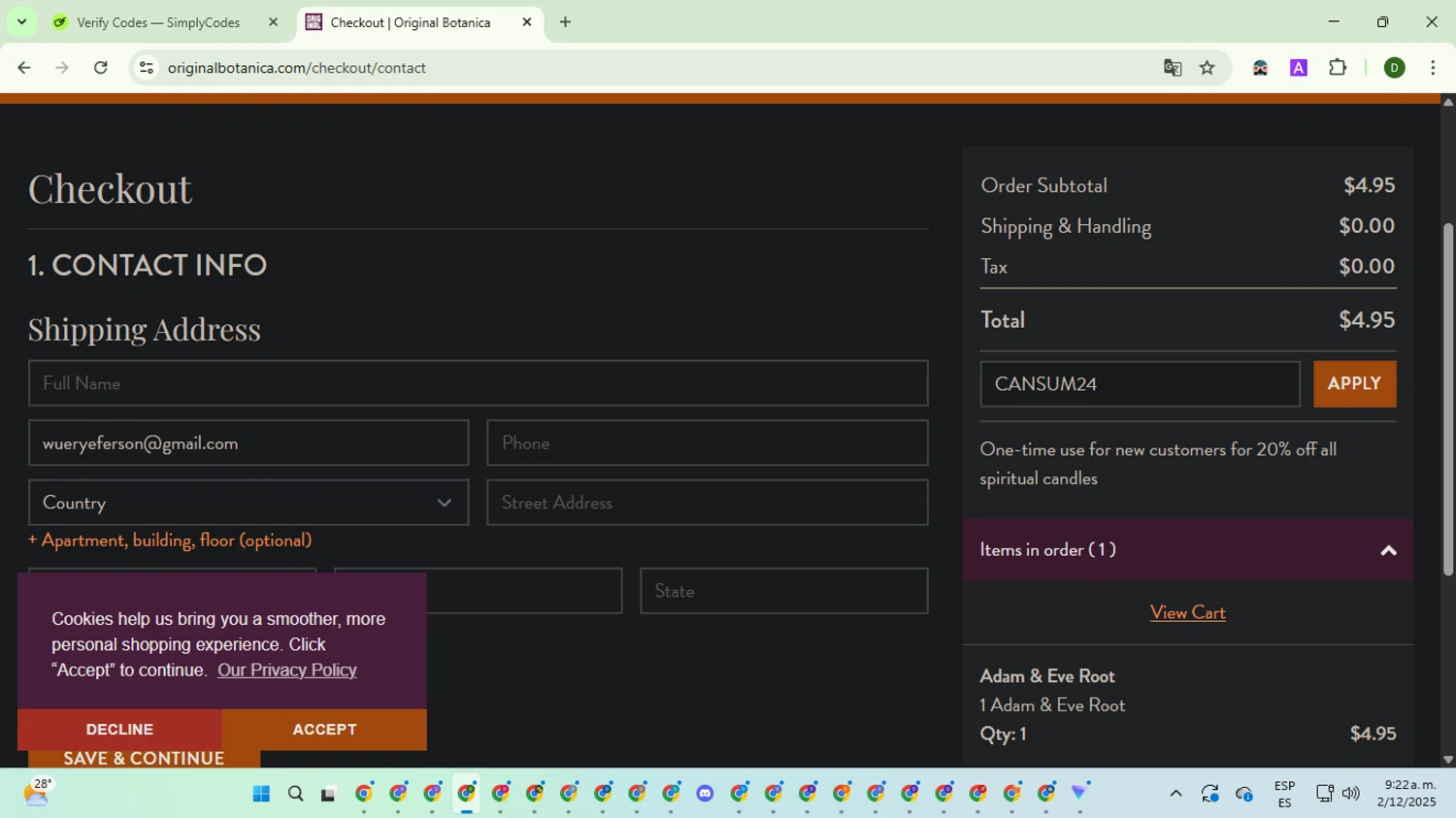Open the clock showing 9:22 a.m.
1456x818 pixels.
pyautogui.click(x=1406, y=793)
